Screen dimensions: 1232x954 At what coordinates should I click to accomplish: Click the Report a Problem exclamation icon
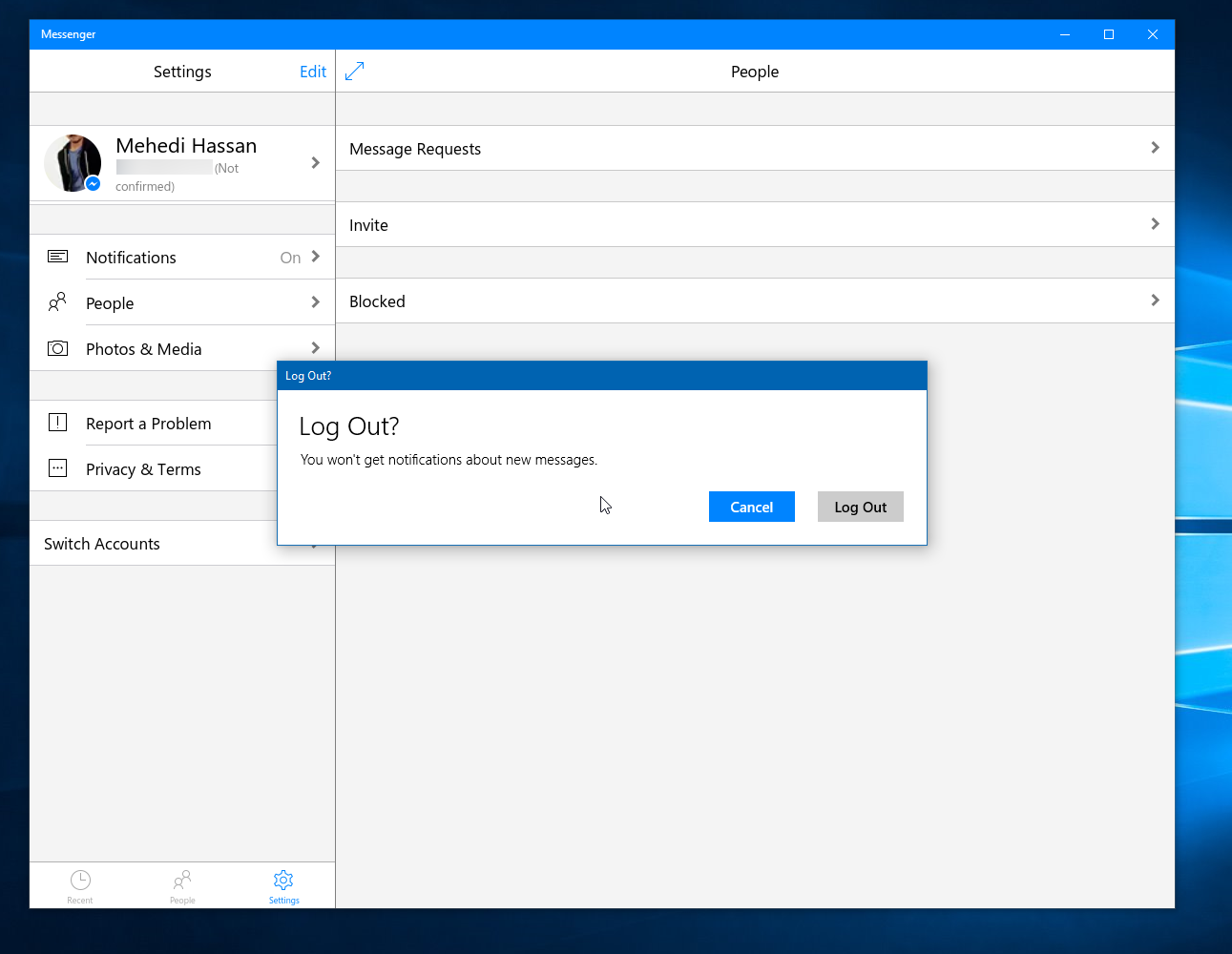point(57,423)
